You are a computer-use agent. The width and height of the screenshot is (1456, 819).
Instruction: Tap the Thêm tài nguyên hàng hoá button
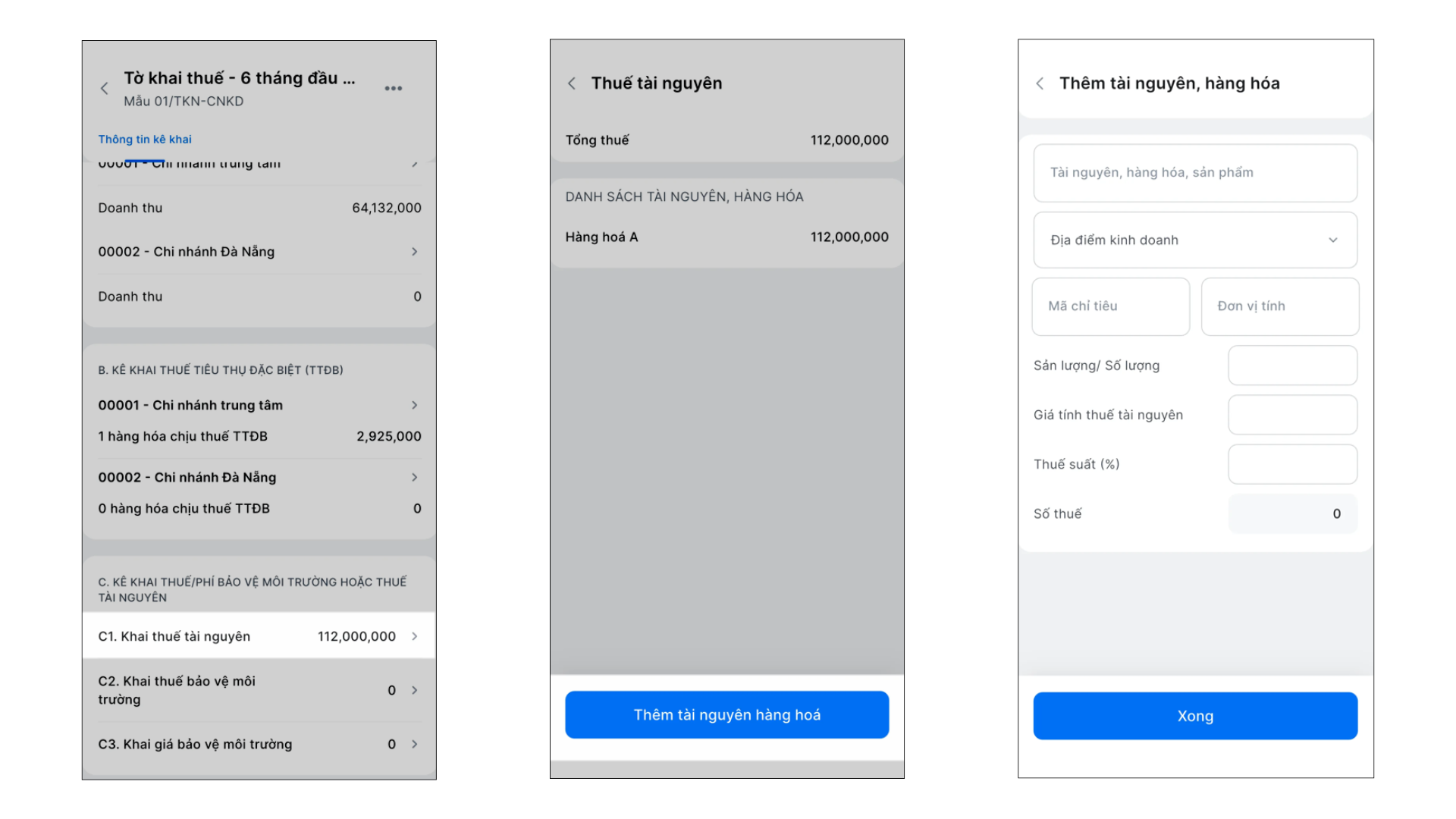(726, 714)
